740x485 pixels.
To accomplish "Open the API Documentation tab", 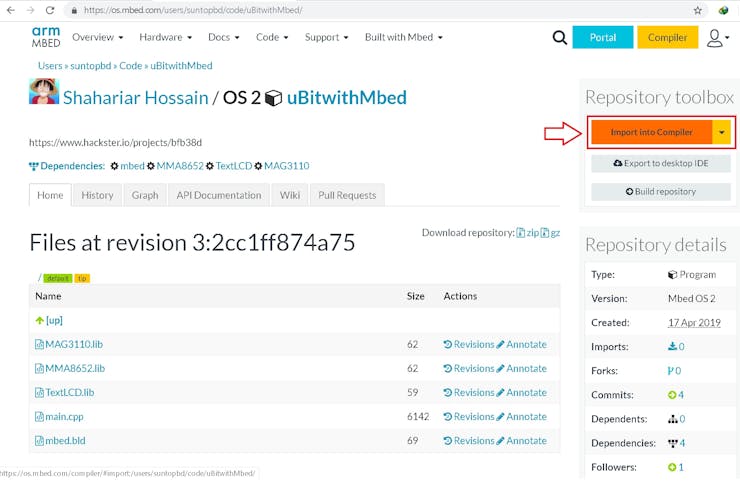I will (219, 195).
